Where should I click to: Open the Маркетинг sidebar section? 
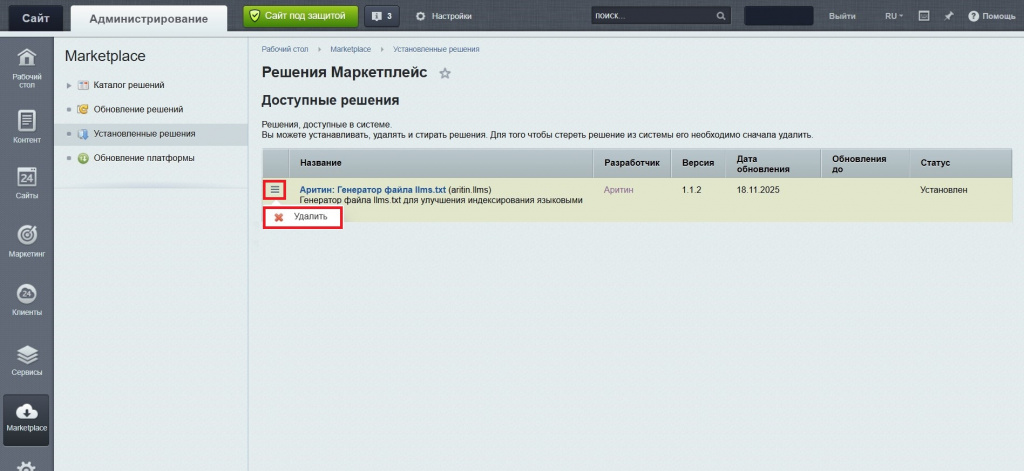click(27, 241)
